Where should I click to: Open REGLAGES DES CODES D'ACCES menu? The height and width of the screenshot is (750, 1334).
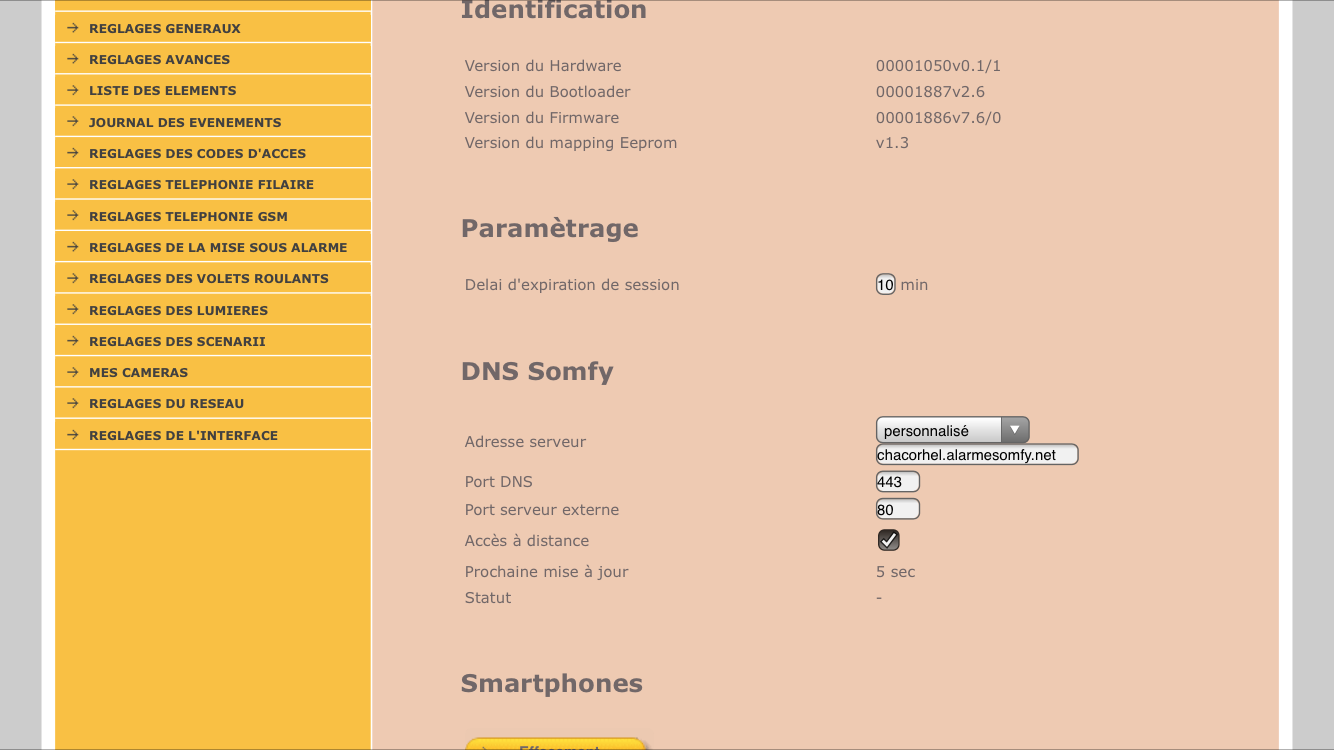click(197, 153)
